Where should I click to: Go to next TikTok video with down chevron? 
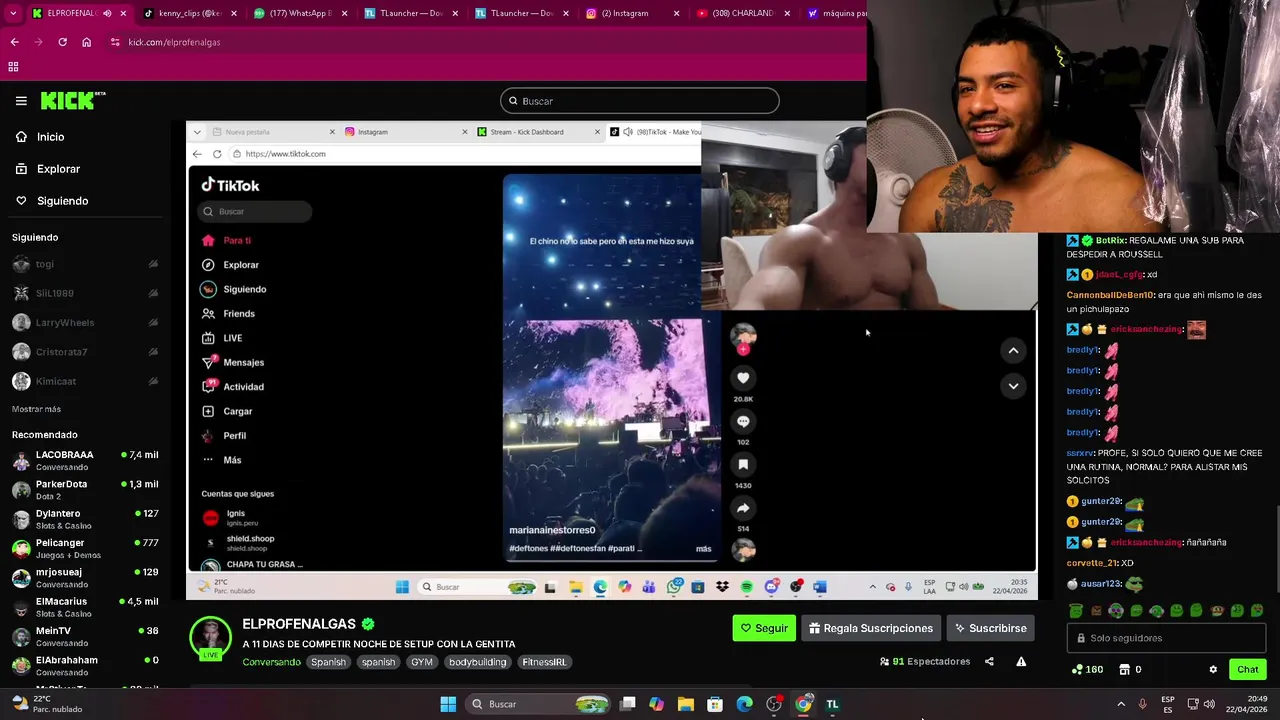pyautogui.click(x=1013, y=386)
